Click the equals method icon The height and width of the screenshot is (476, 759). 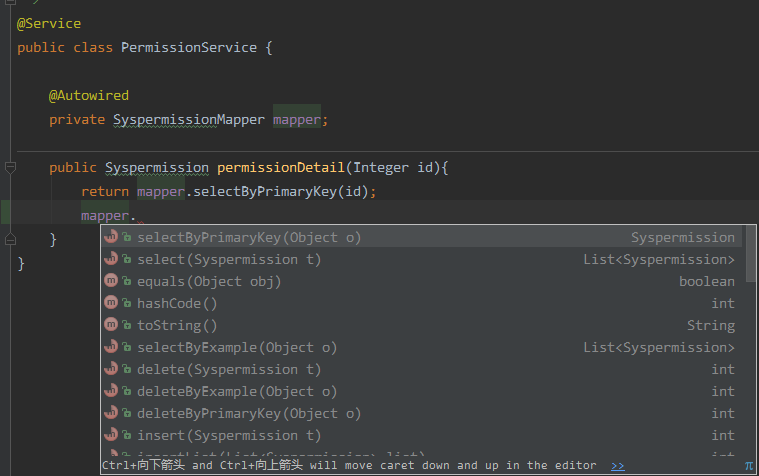point(111,282)
